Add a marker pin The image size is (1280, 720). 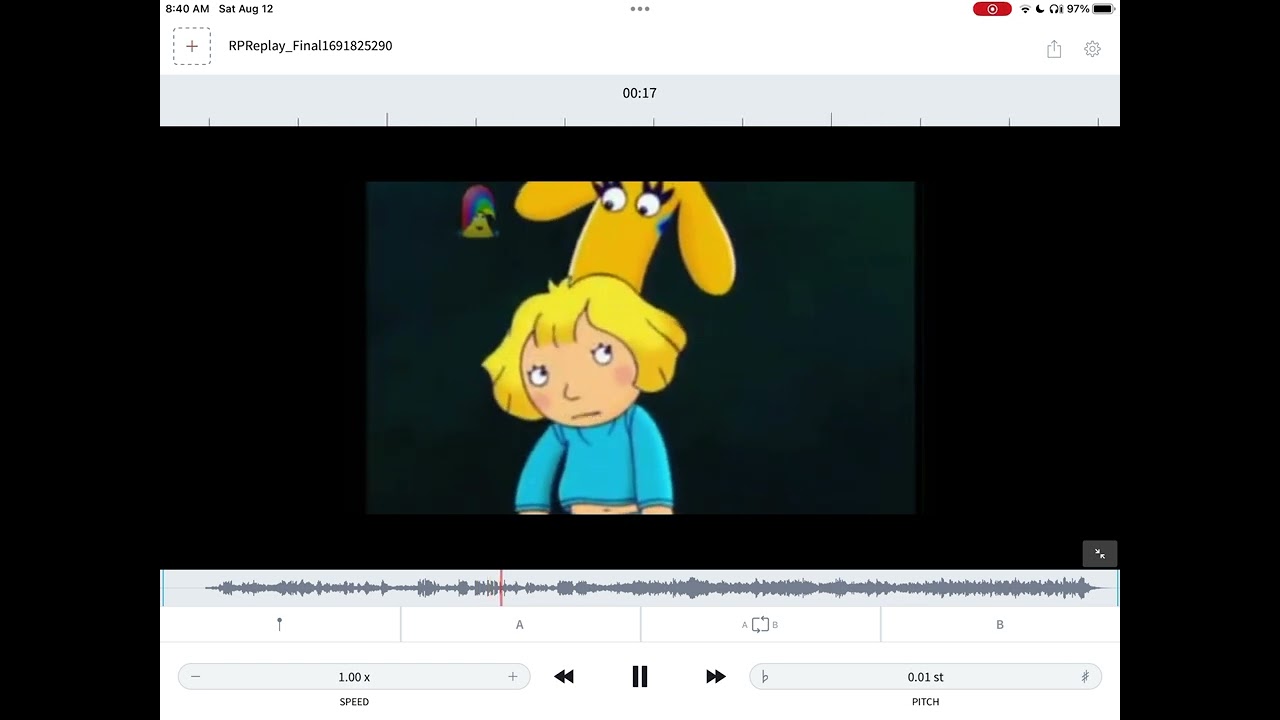[x=279, y=624]
